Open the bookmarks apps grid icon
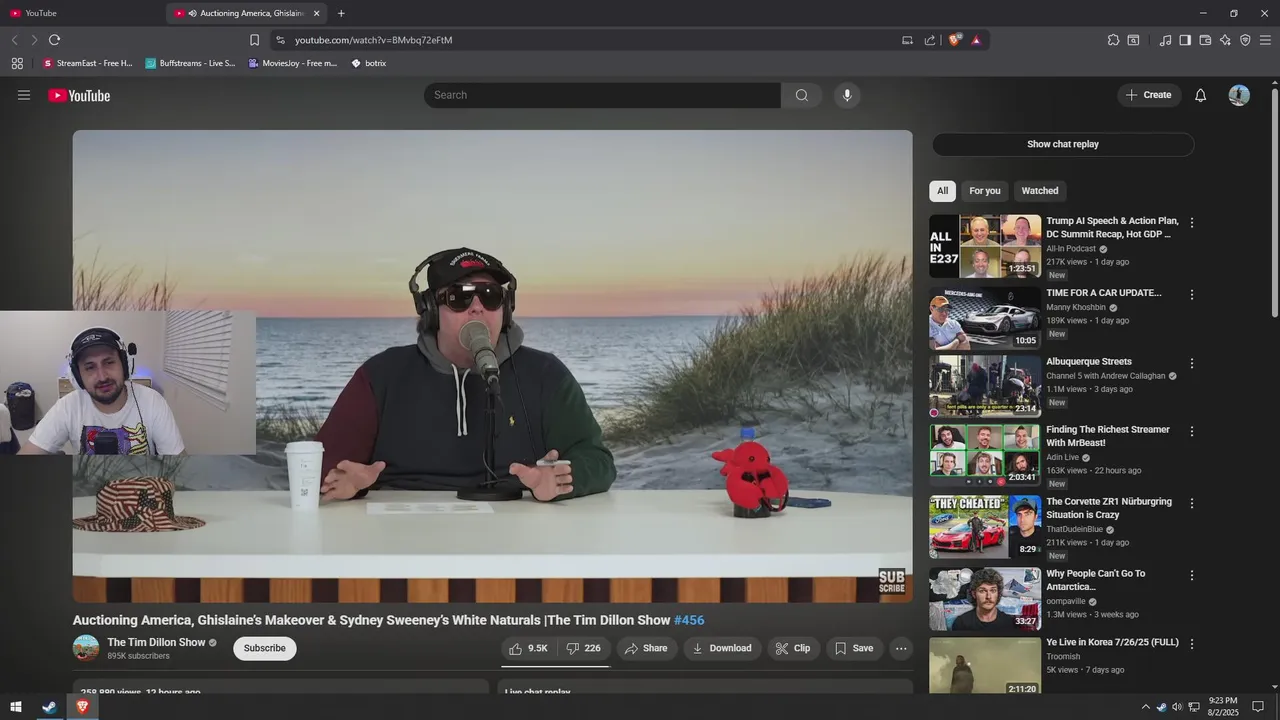Screen dimensions: 1280x720 click(x=17, y=63)
